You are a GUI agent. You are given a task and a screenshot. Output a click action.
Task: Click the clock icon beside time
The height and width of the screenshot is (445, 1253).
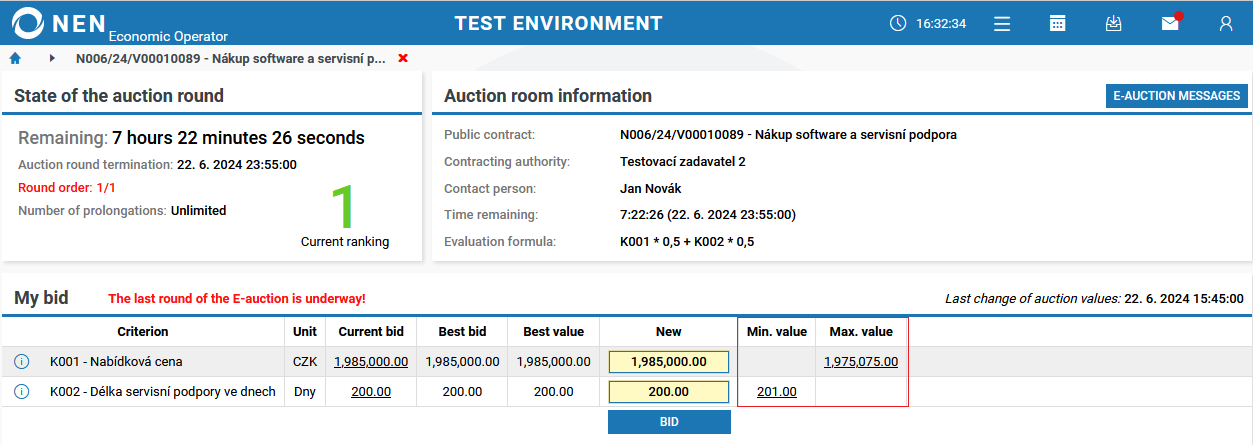tap(898, 23)
